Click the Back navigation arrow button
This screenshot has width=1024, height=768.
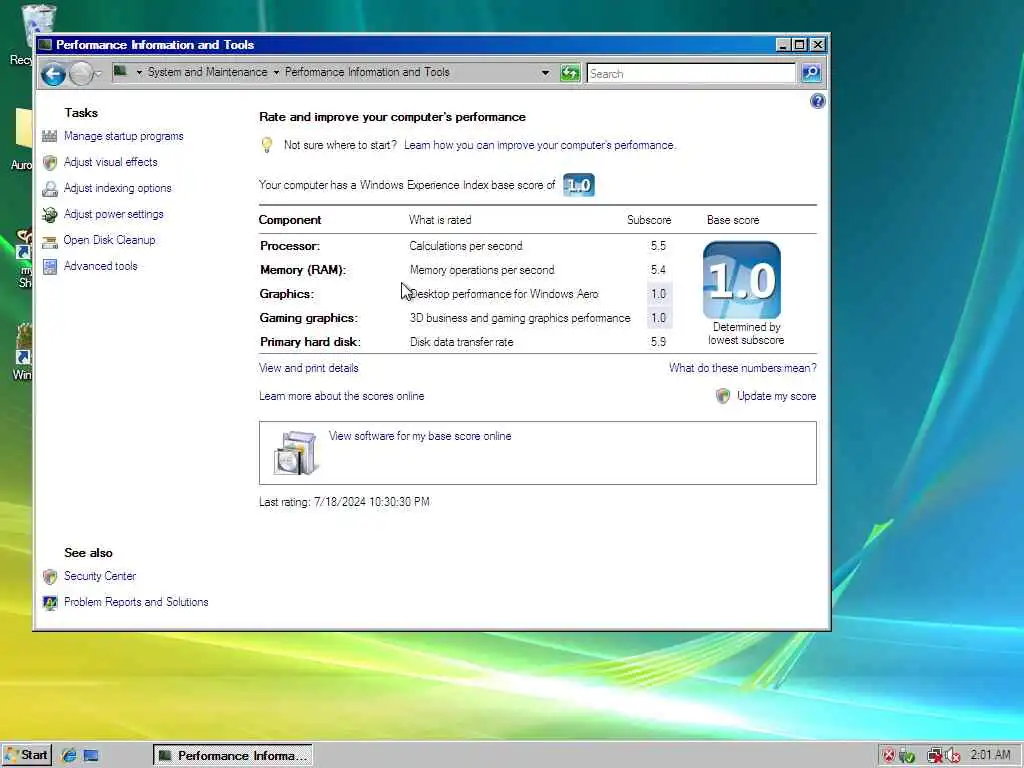(x=54, y=74)
